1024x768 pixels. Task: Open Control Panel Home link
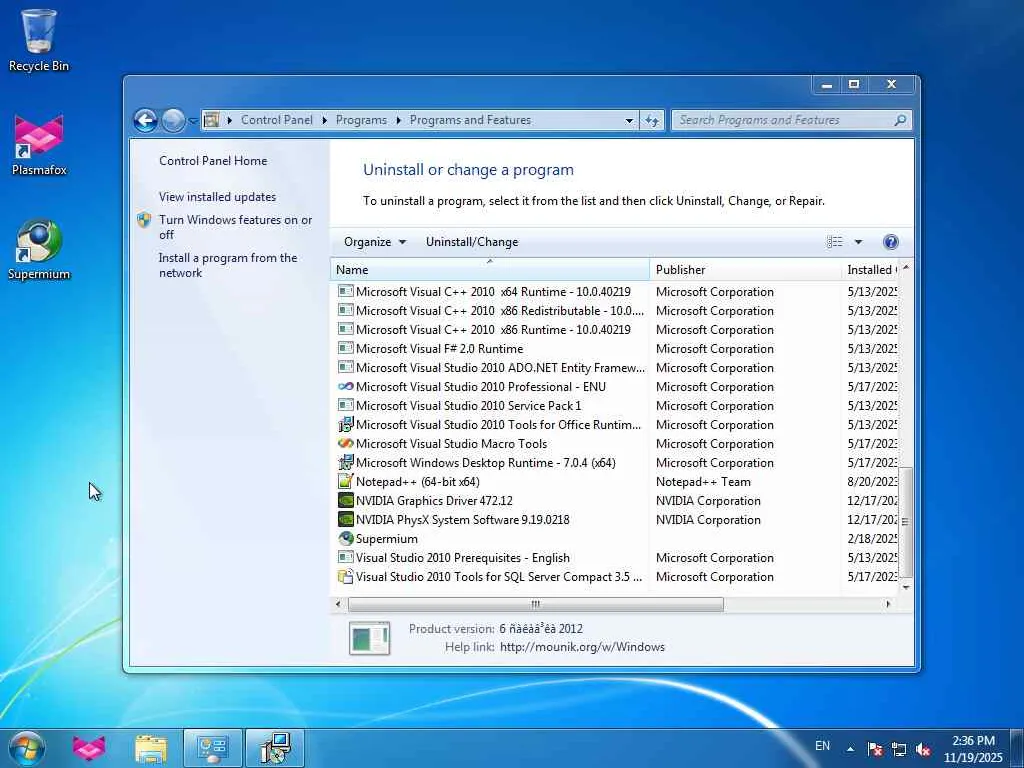(x=213, y=161)
